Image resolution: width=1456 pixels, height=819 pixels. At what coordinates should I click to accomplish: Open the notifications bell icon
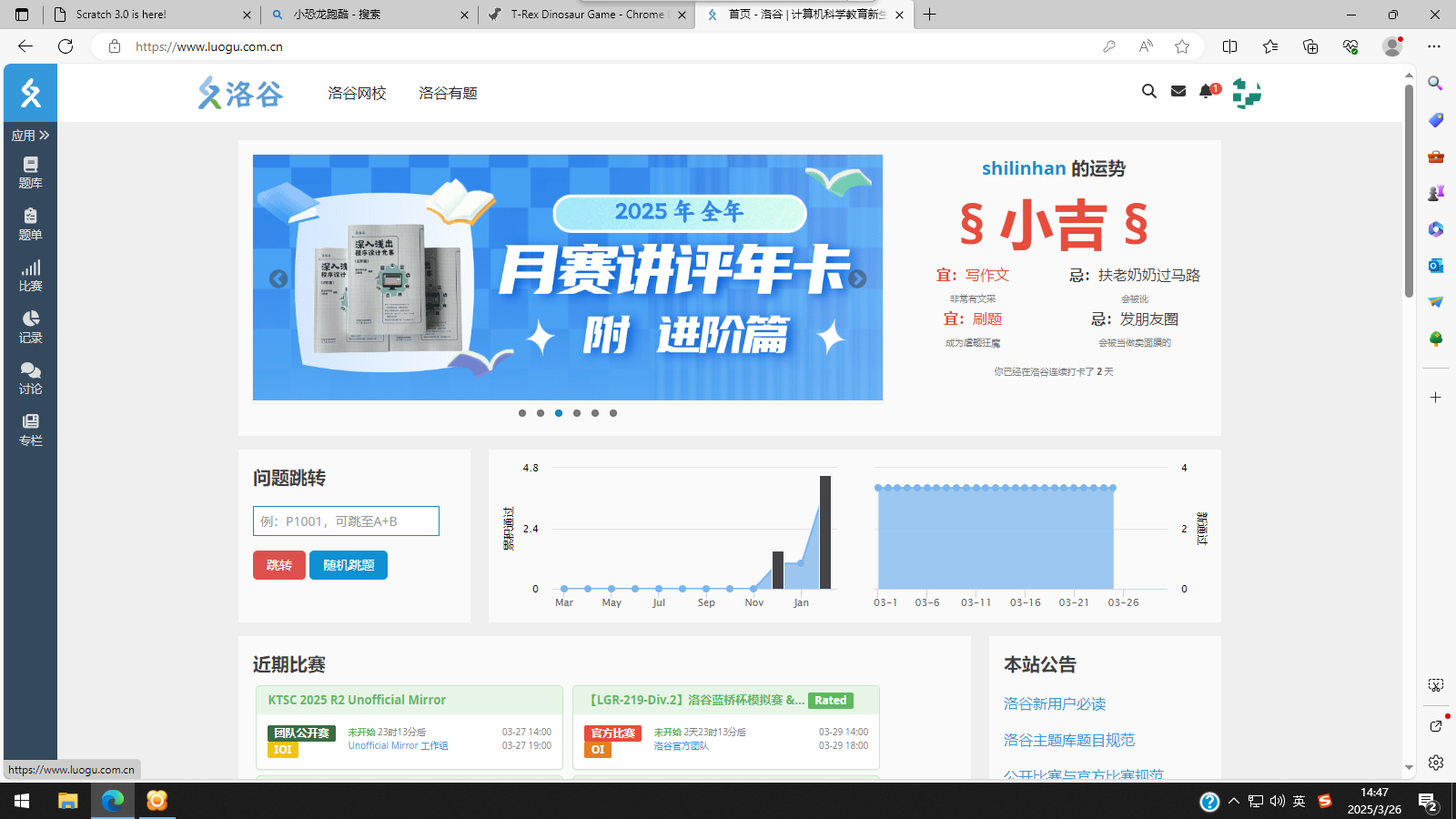(1207, 91)
